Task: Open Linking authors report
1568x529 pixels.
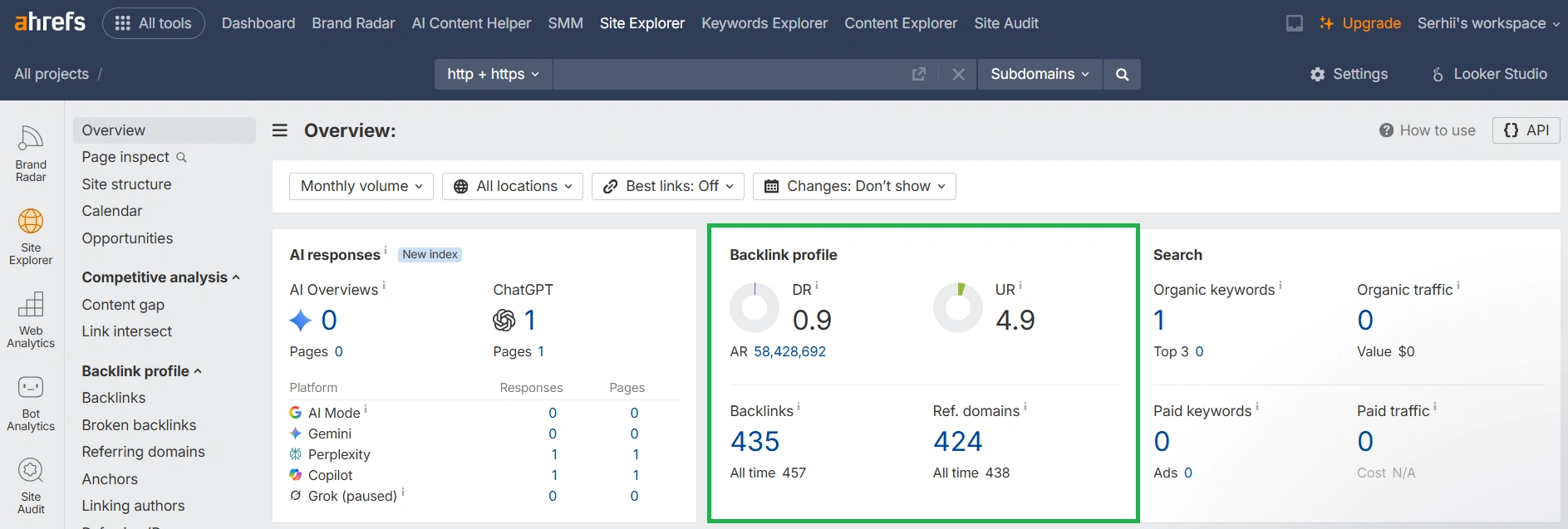Action: pos(133,506)
